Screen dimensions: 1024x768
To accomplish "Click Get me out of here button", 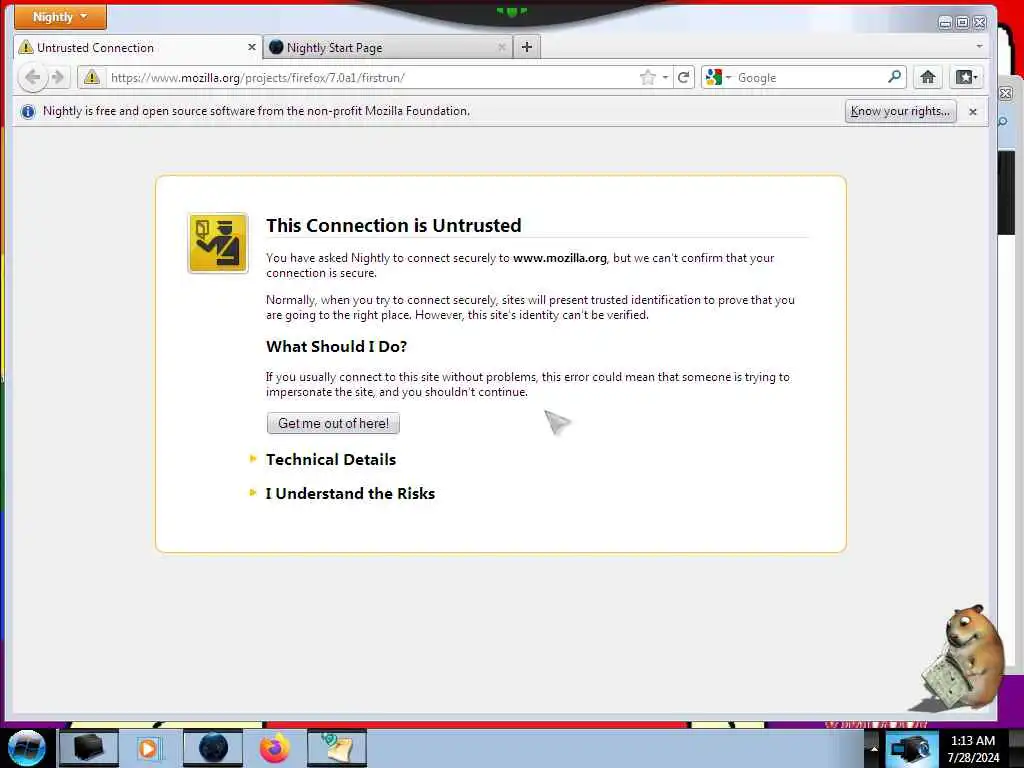I will coord(333,423).
